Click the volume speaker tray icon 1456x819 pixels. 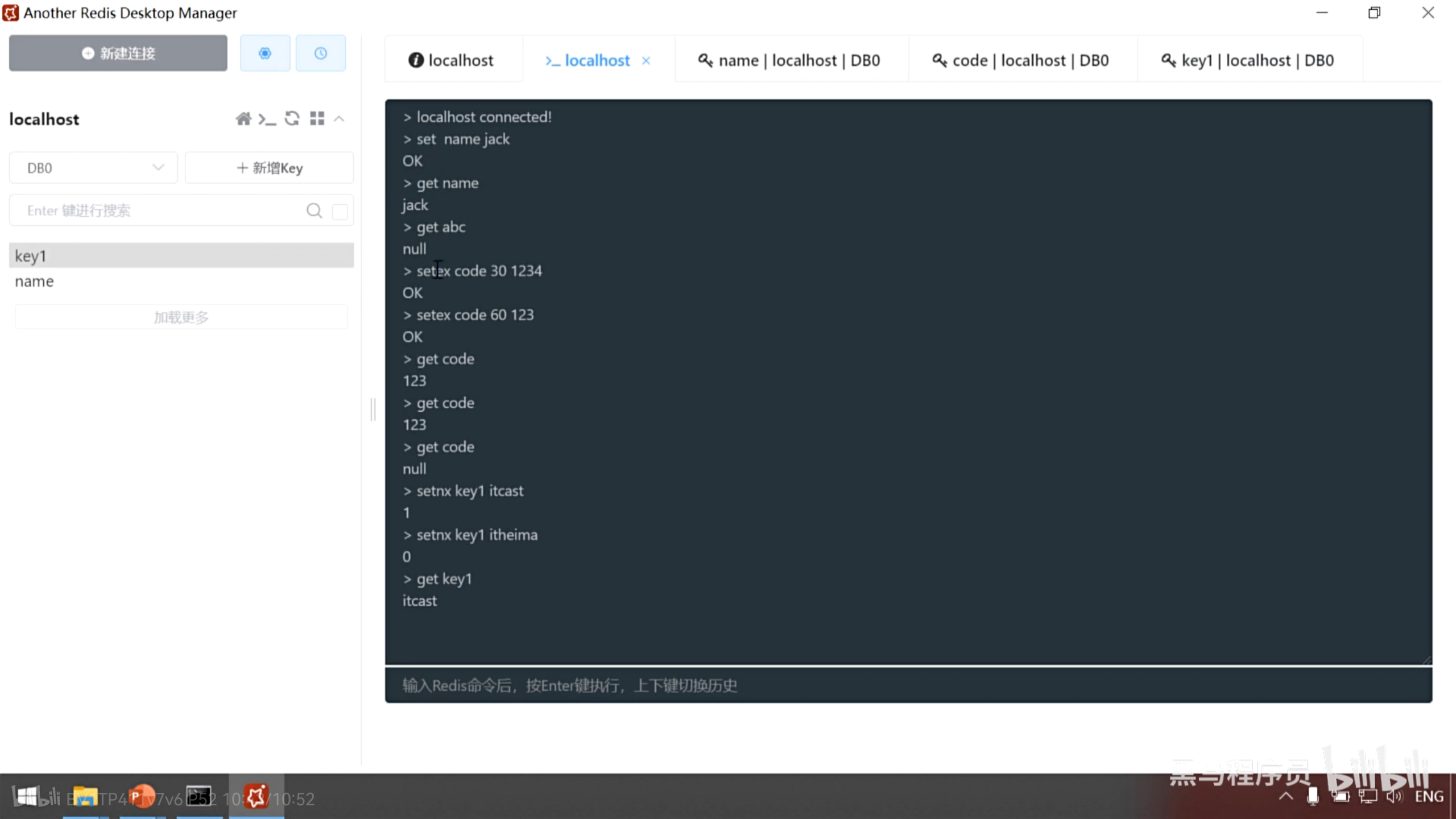[x=1395, y=797]
